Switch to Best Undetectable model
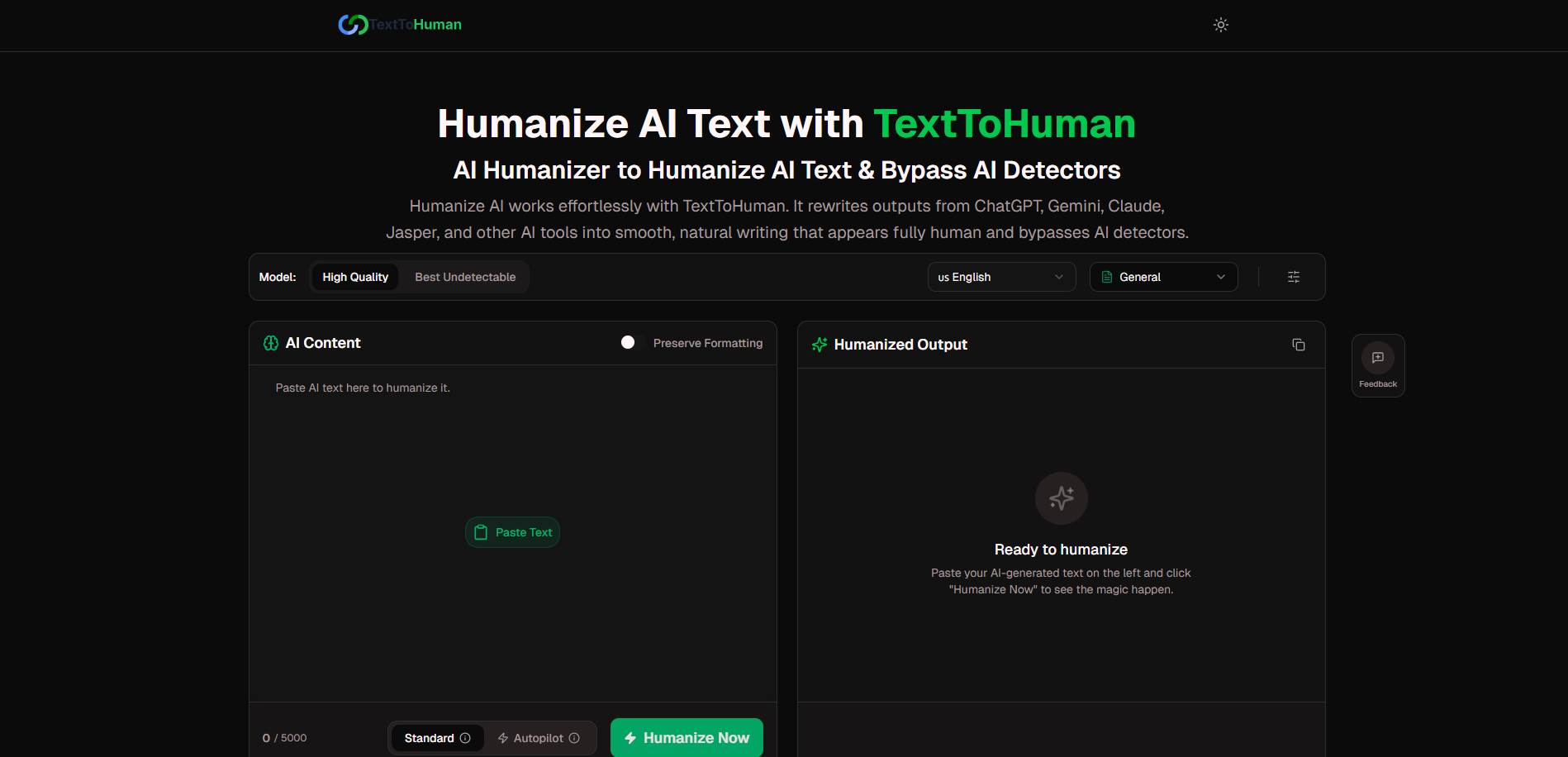This screenshot has width=1568, height=757. coord(464,276)
